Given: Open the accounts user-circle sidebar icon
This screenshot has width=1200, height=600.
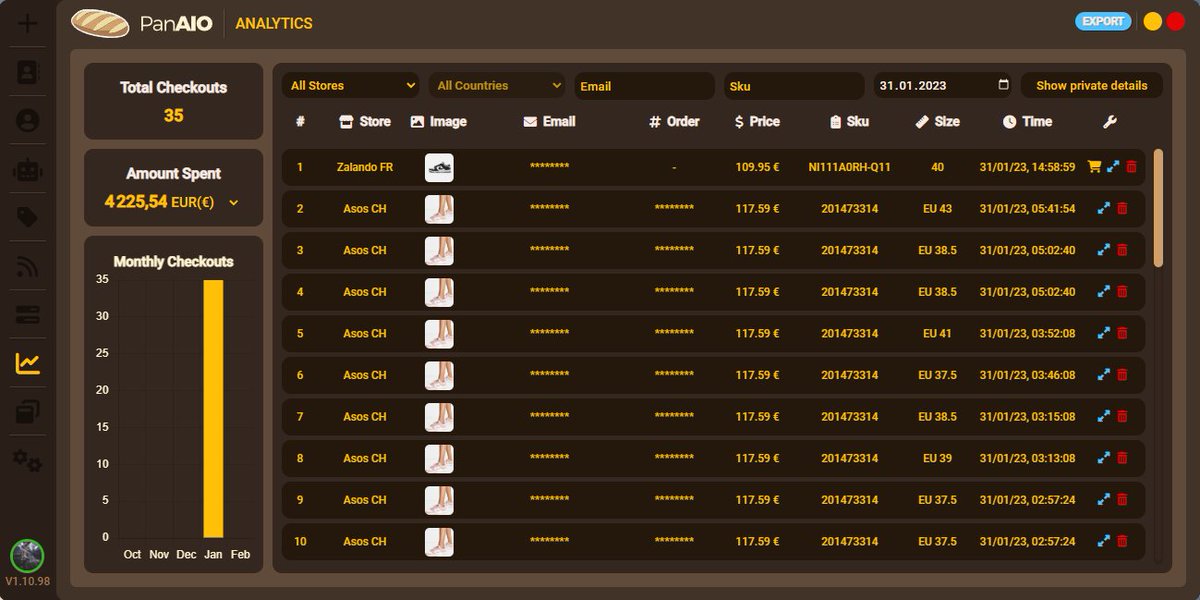Looking at the screenshot, I should (x=28, y=121).
